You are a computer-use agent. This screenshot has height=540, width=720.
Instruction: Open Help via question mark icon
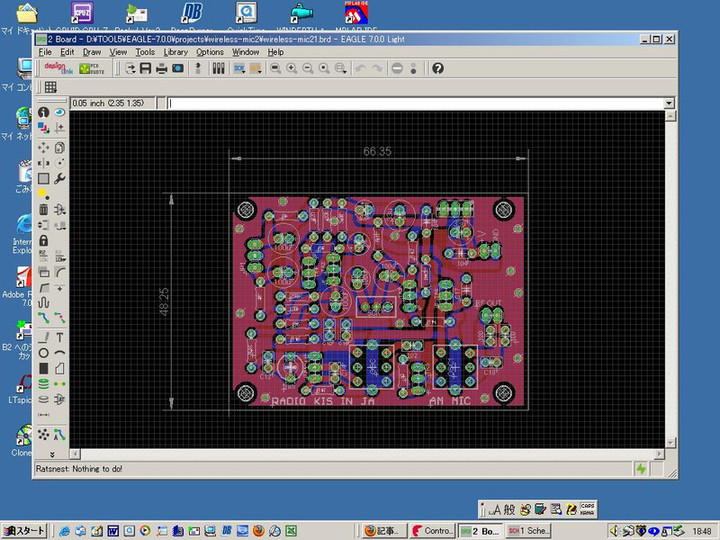[x=437, y=68]
